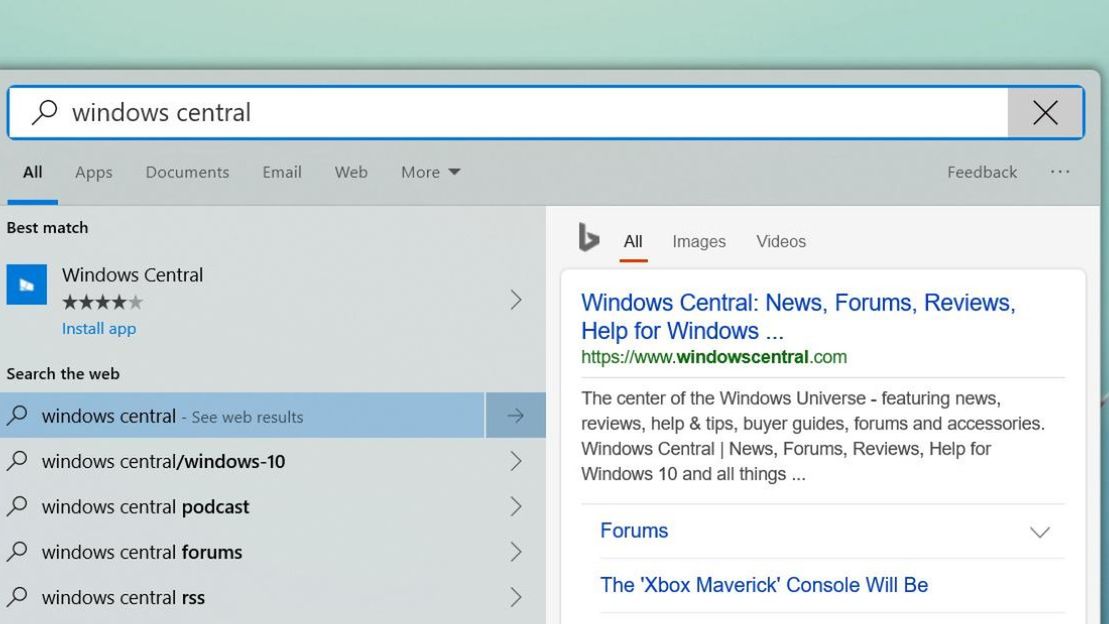Click inside the search input field
The width and height of the screenshot is (1109, 624).
(x=400, y=113)
